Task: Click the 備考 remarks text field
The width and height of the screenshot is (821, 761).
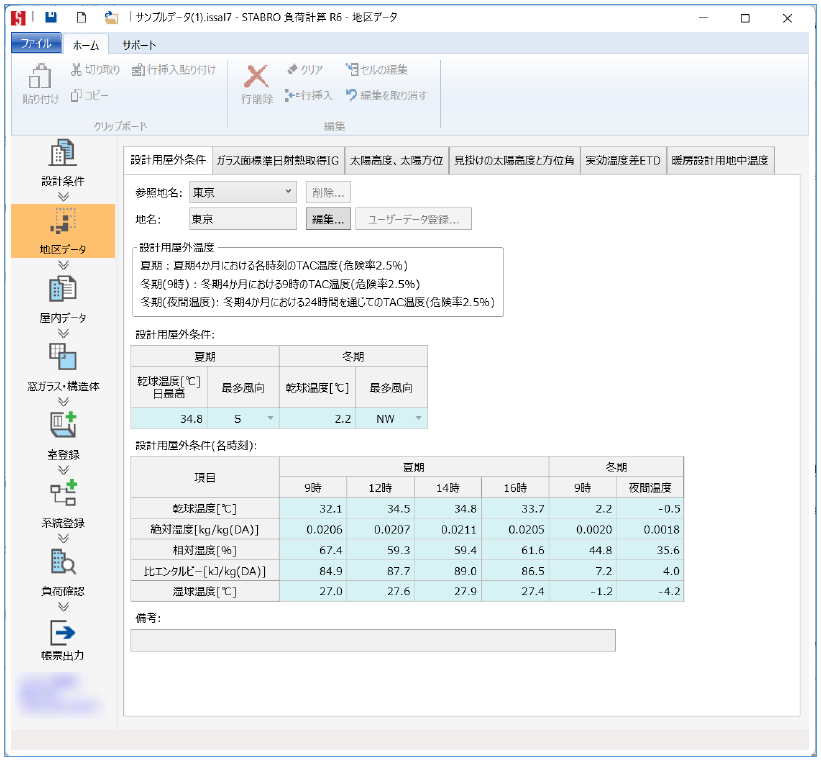Action: (x=372, y=641)
